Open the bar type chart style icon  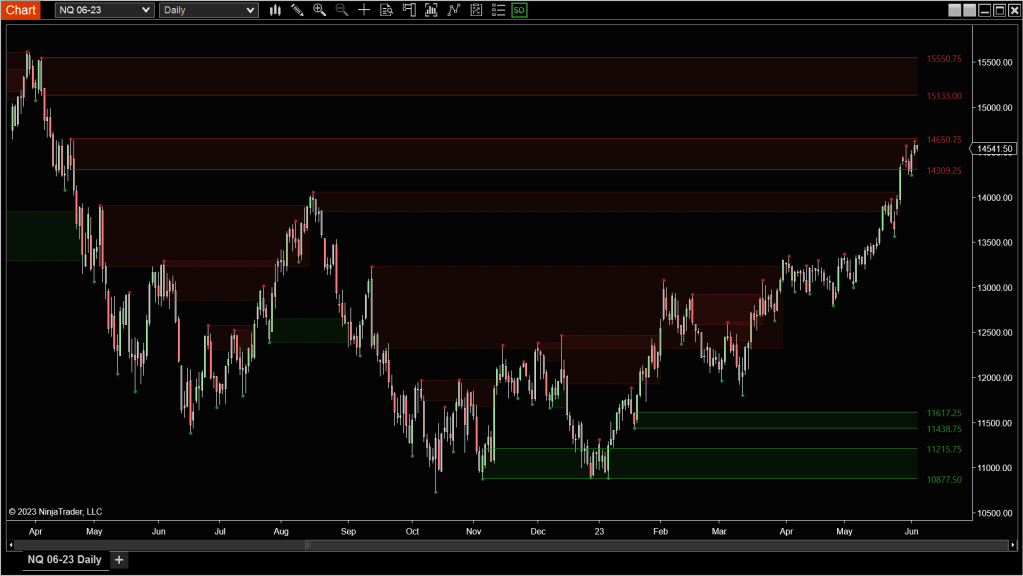[x=275, y=10]
